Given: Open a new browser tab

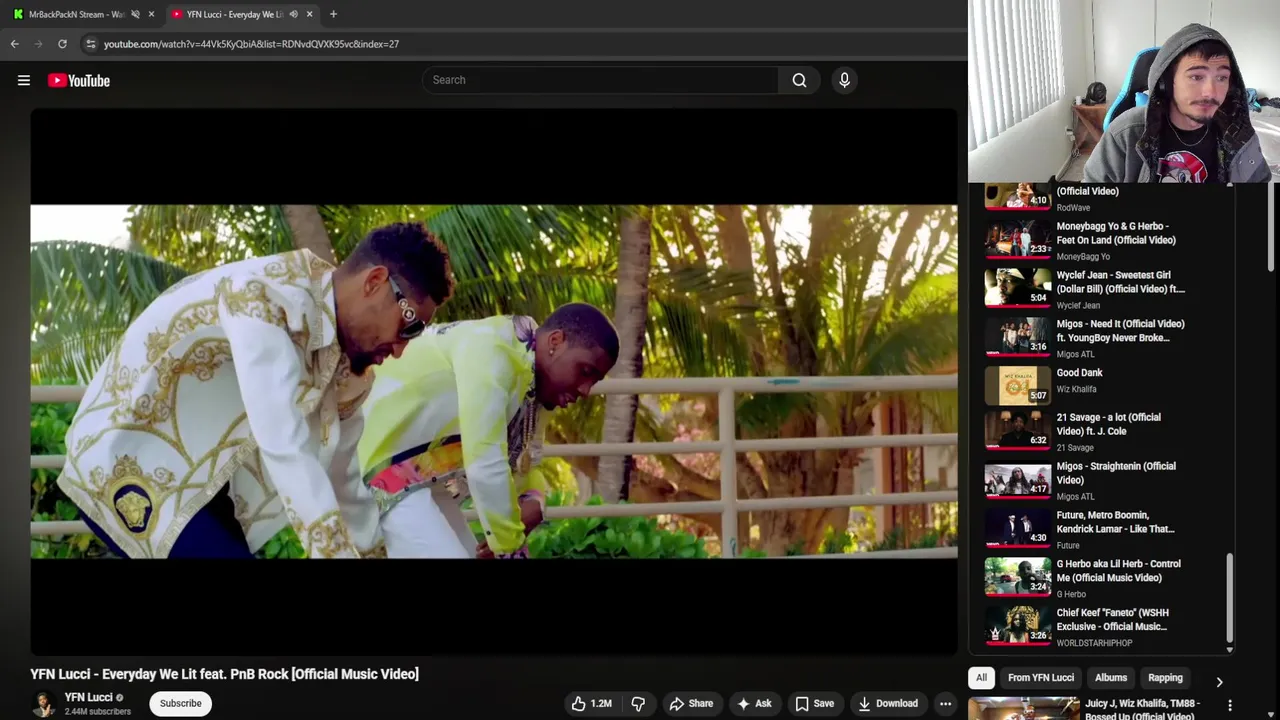Looking at the screenshot, I should click(333, 14).
